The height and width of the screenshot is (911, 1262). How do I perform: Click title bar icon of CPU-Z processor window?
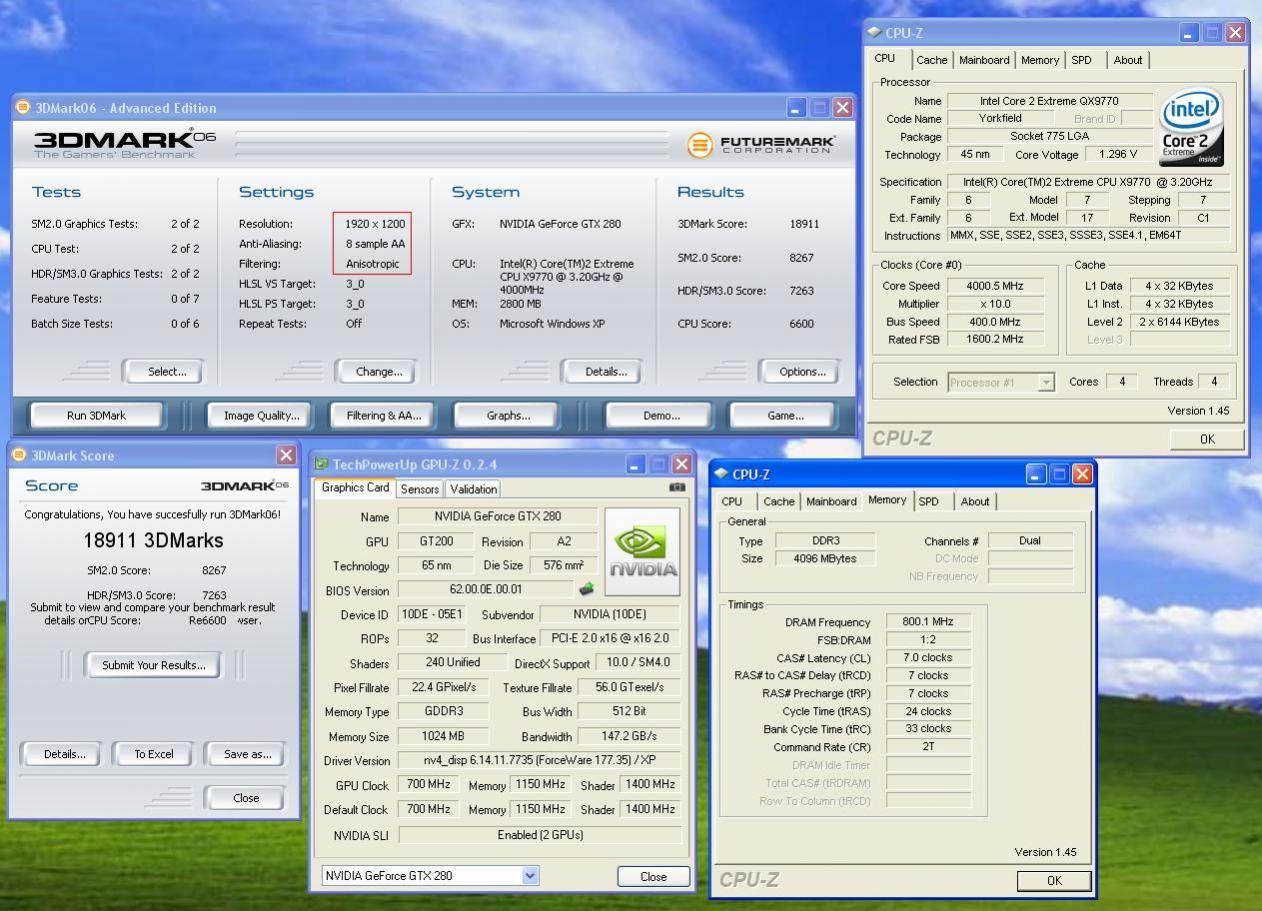point(875,33)
